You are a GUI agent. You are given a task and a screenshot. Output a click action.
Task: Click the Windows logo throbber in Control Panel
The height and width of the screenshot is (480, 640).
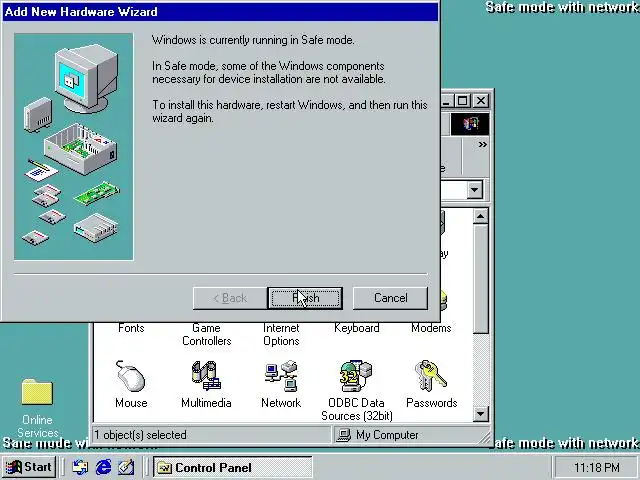[x=469, y=124]
